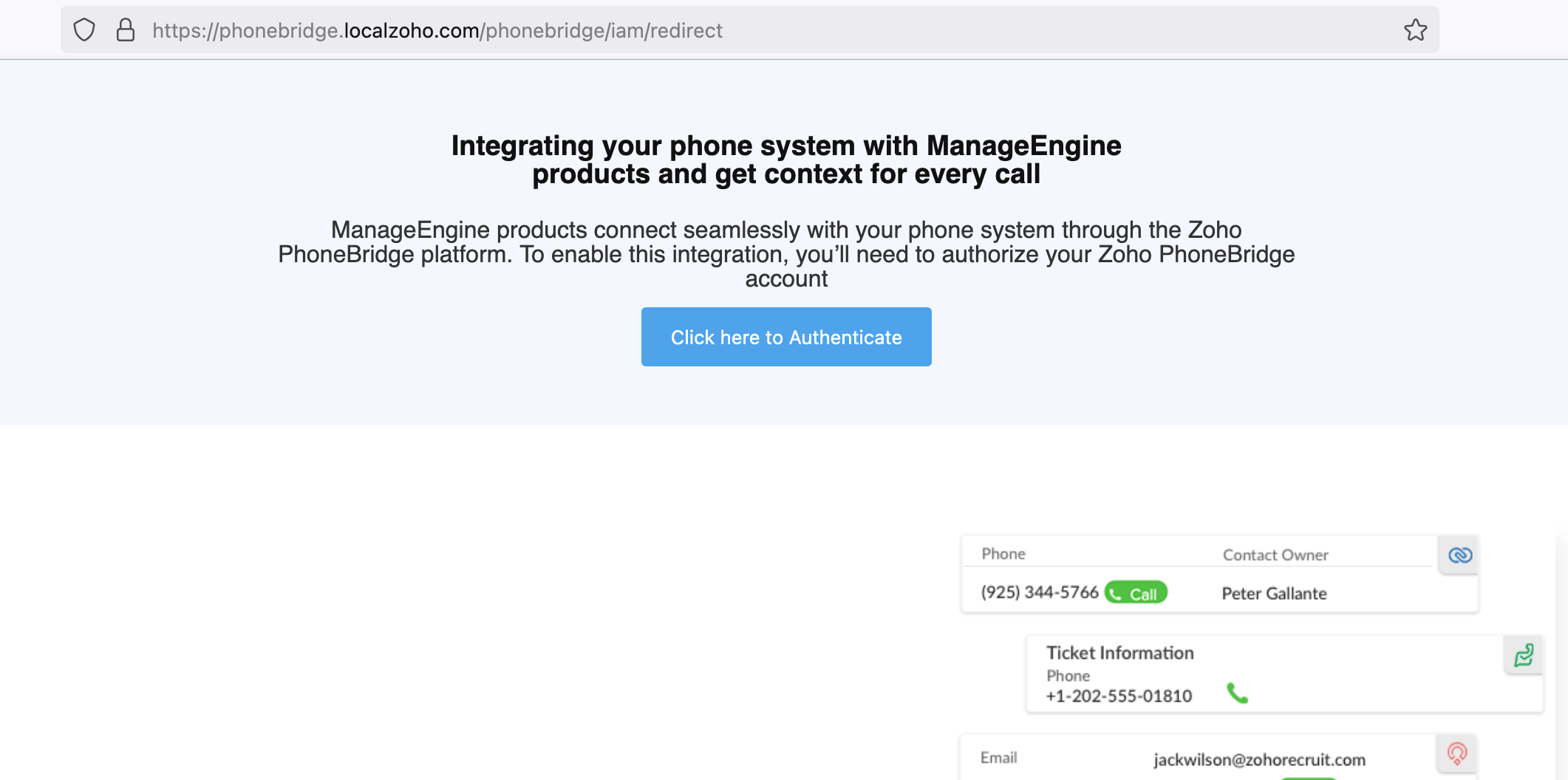Click the name Peter Gallante

tap(1274, 594)
